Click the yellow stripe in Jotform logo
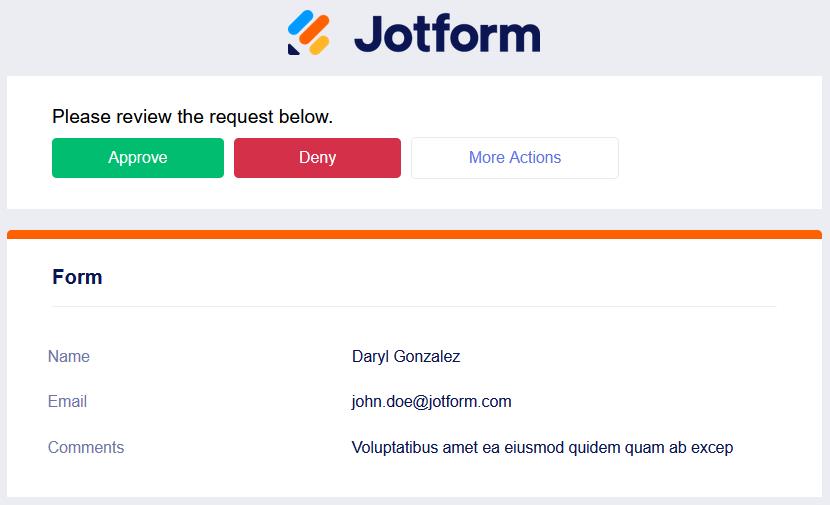Image resolution: width=830 pixels, height=505 pixels. click(x=319, y=43)
